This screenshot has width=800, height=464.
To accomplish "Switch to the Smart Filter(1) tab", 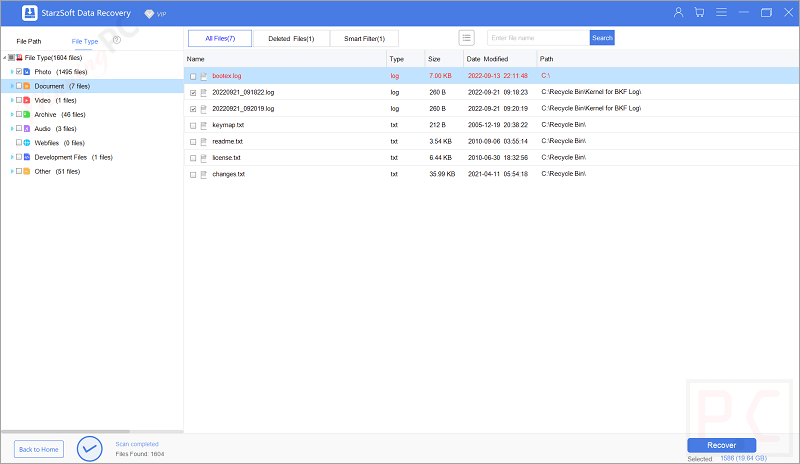I will tap(364, 38).
